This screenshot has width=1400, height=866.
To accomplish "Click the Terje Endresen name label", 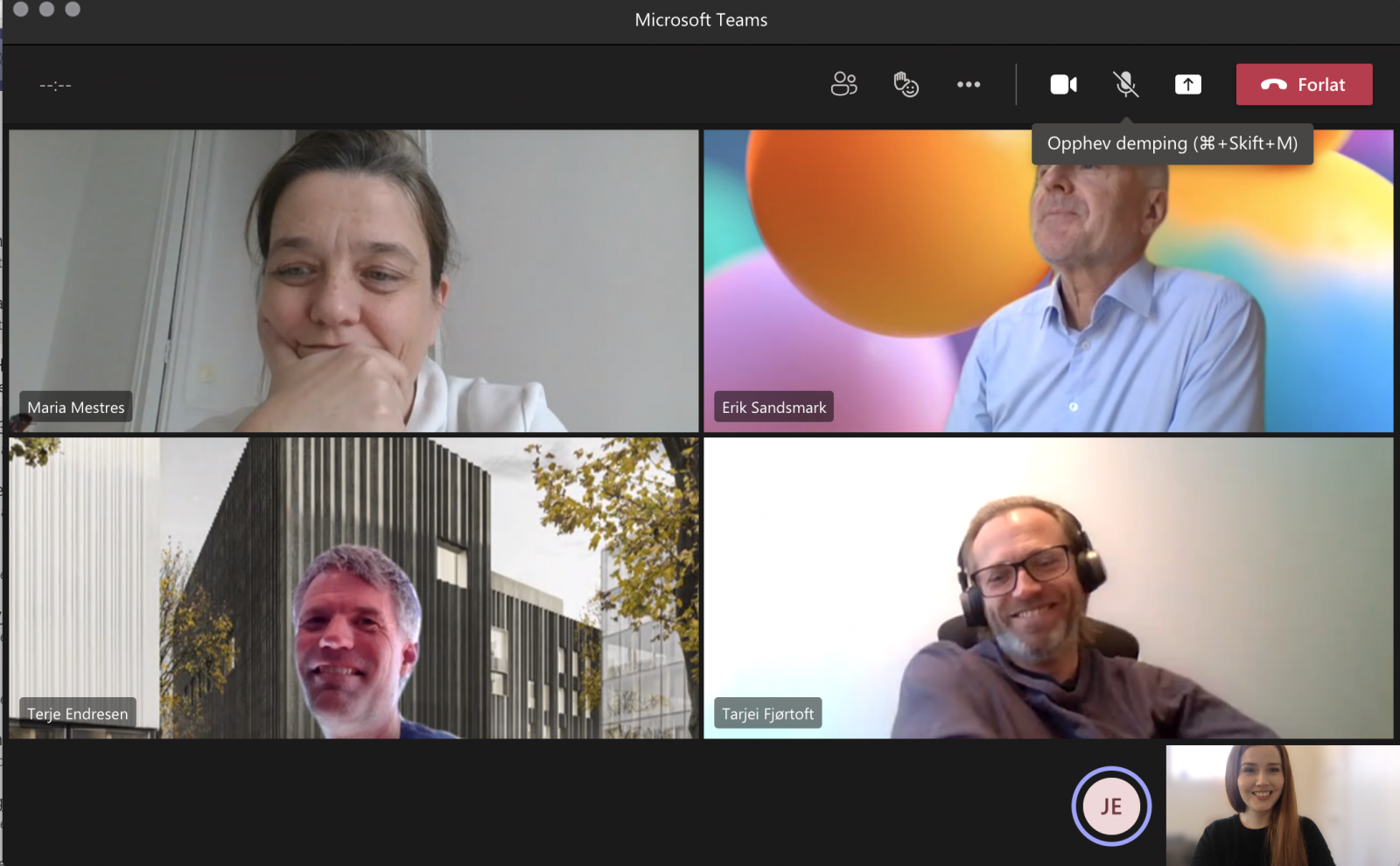I will point(77,713).
